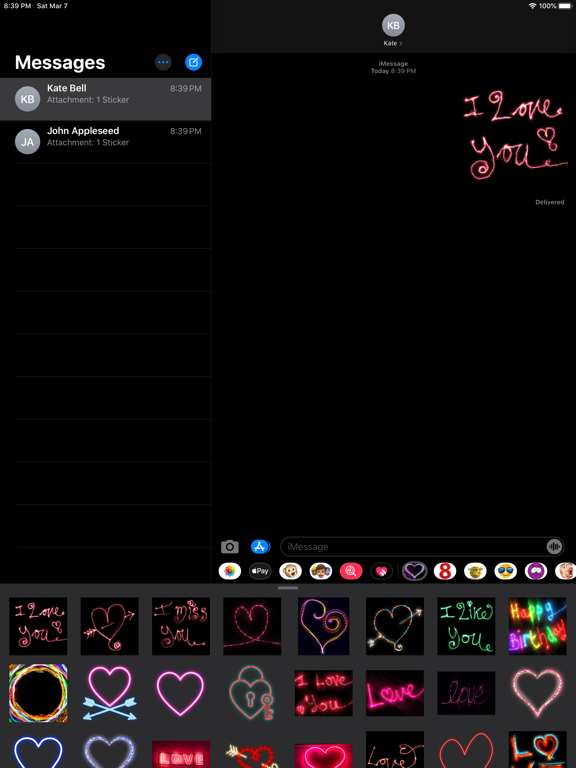Open Memoji stickers in the app strip

321,571
